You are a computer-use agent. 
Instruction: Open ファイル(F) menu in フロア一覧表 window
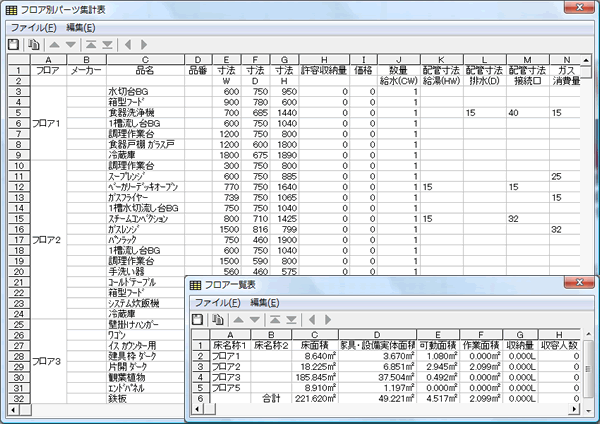[217, 302]
